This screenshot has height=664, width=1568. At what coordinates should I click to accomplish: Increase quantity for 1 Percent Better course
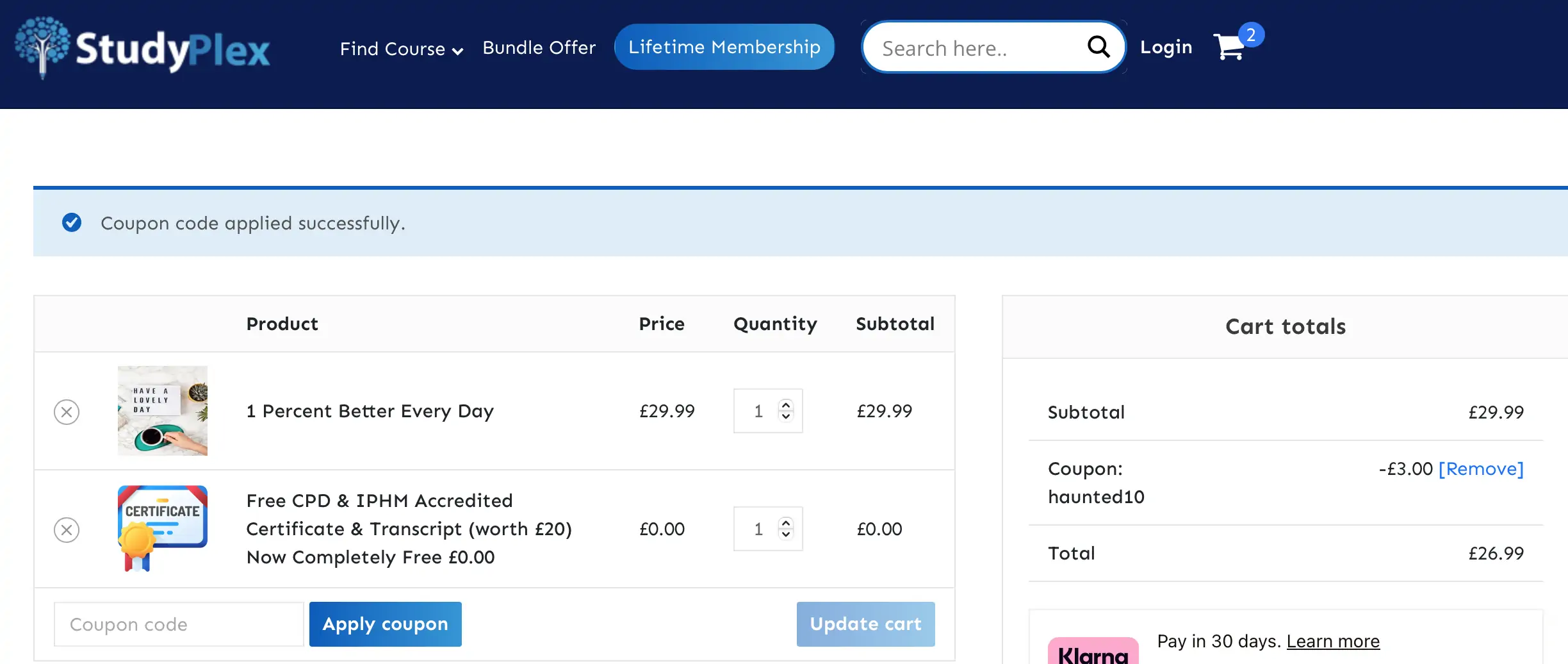pos(786,405)
